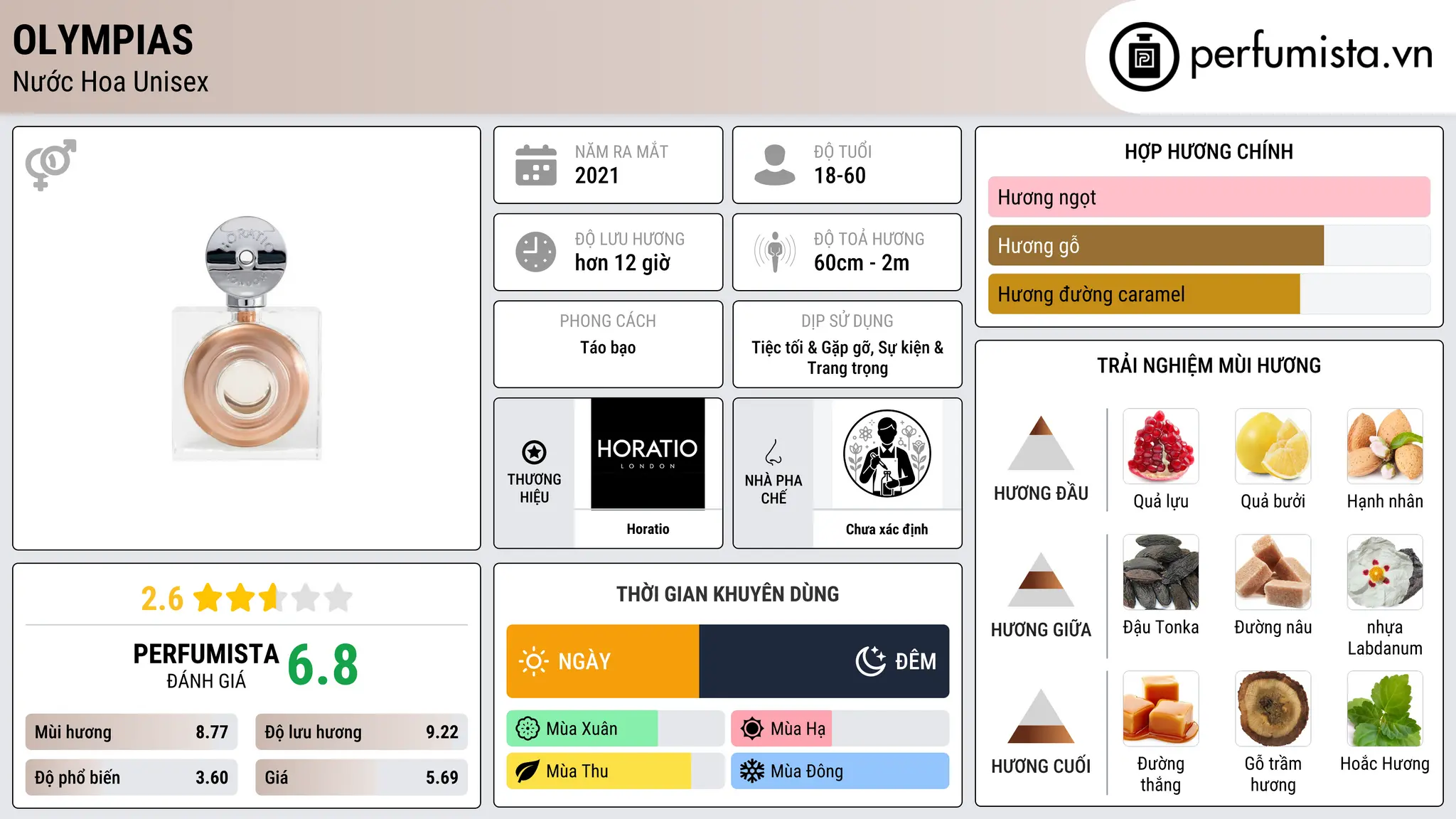Click the nose icon above Nhà pha chế
The width and height of the screenshot is (1456, 819).
coord(773,452)
